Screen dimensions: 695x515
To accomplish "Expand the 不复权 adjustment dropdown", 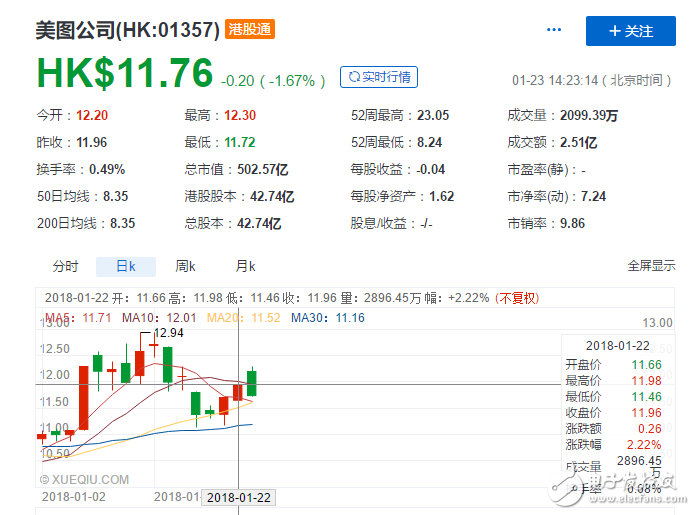I will [518, 298].
